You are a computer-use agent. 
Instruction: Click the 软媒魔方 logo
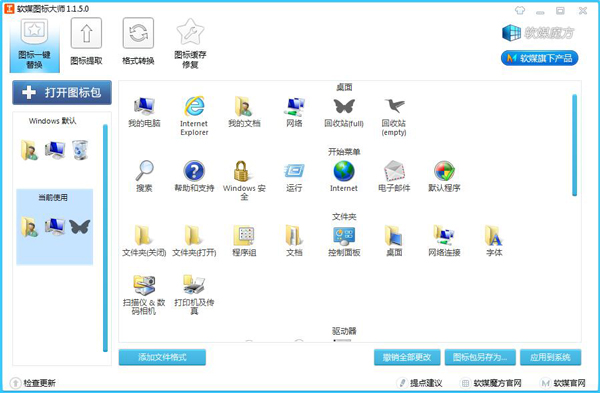(x=538, y=33)
